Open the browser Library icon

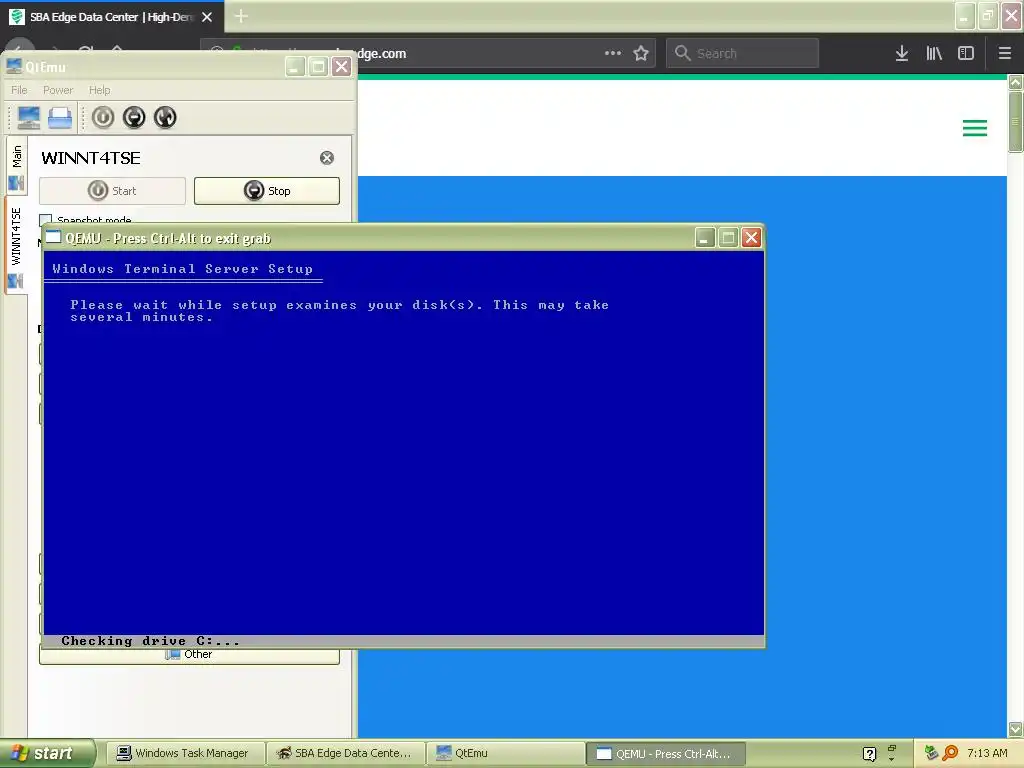pyautogui.click(x=934, y=53)
